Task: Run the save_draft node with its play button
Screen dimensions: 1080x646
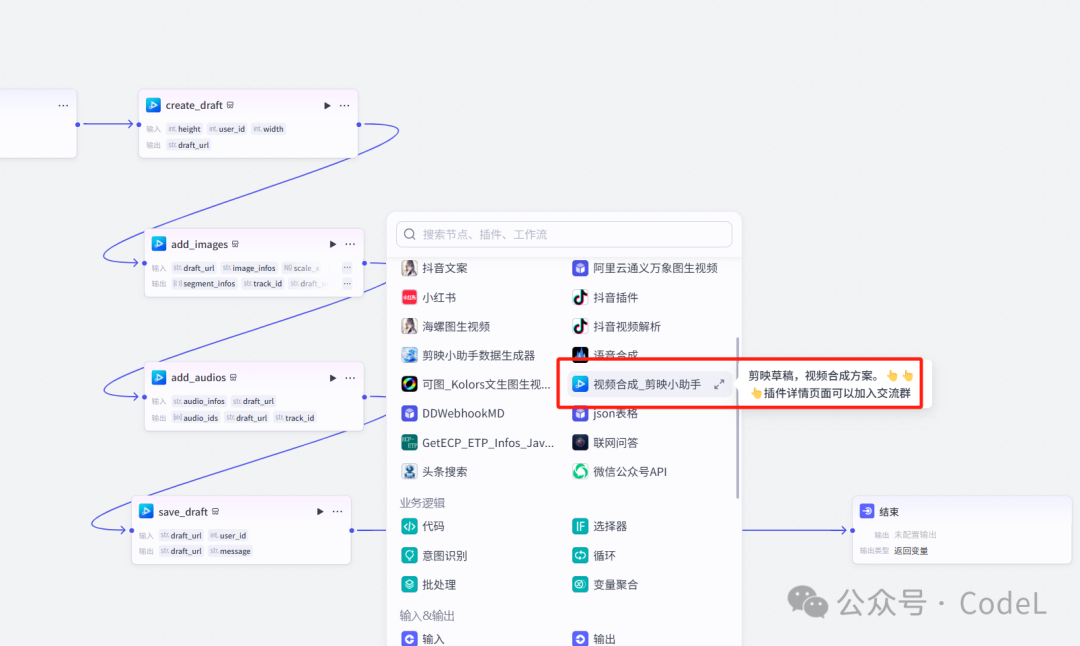Action: (320, 512)
